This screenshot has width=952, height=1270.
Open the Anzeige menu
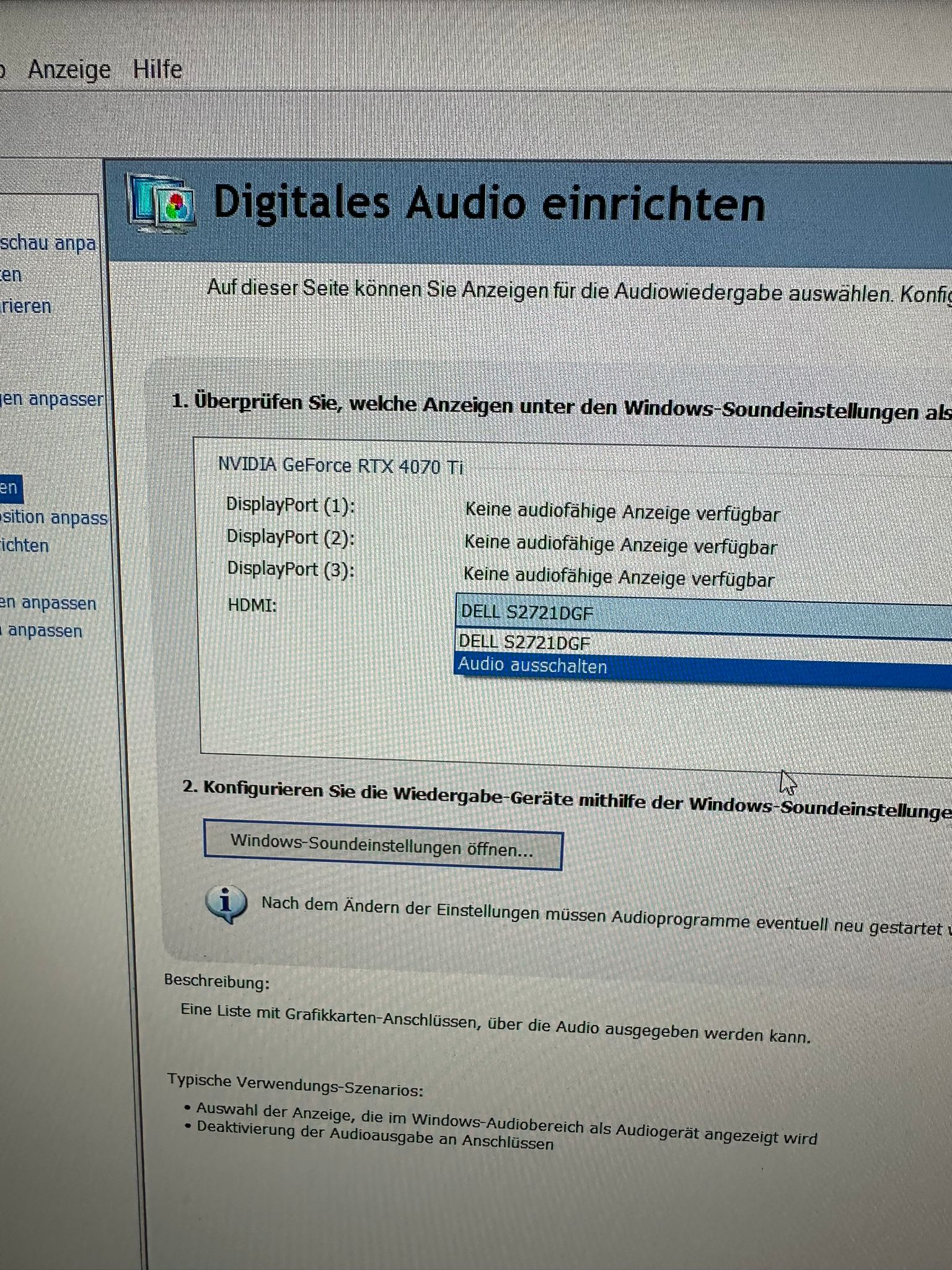(x=69, y=69)
